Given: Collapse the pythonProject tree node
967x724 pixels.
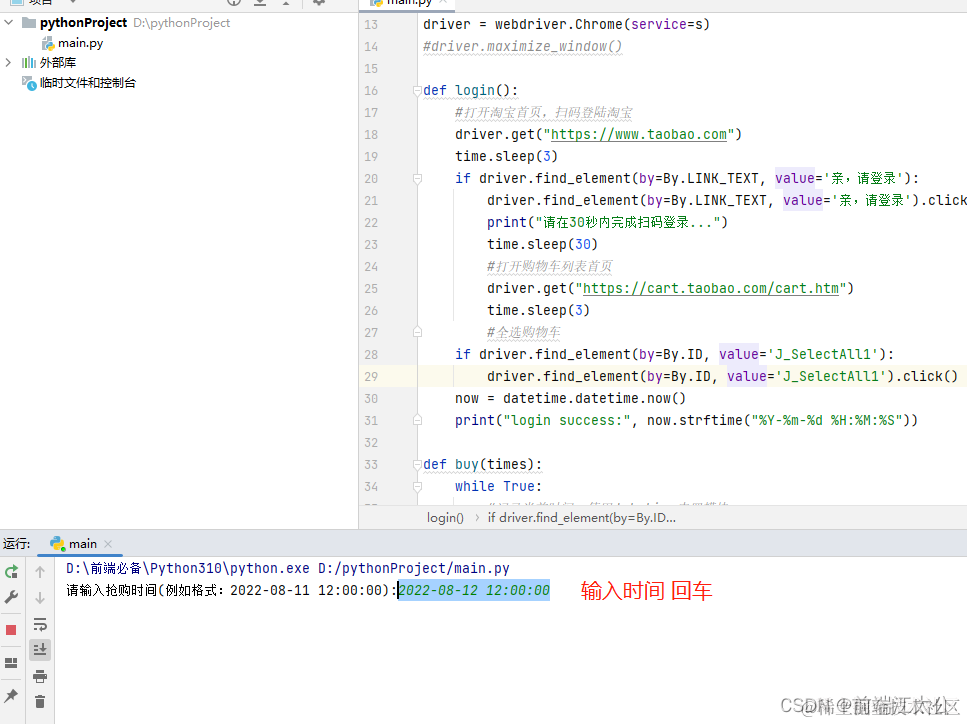Looking at the screenshot, I should tap(9, 23).
